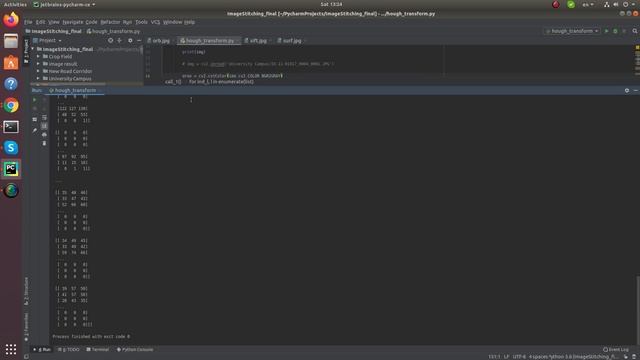This screenshot has height=360, width=640.
Task: Switch to the surf.jpg editor tab
Action: point(291,40)
